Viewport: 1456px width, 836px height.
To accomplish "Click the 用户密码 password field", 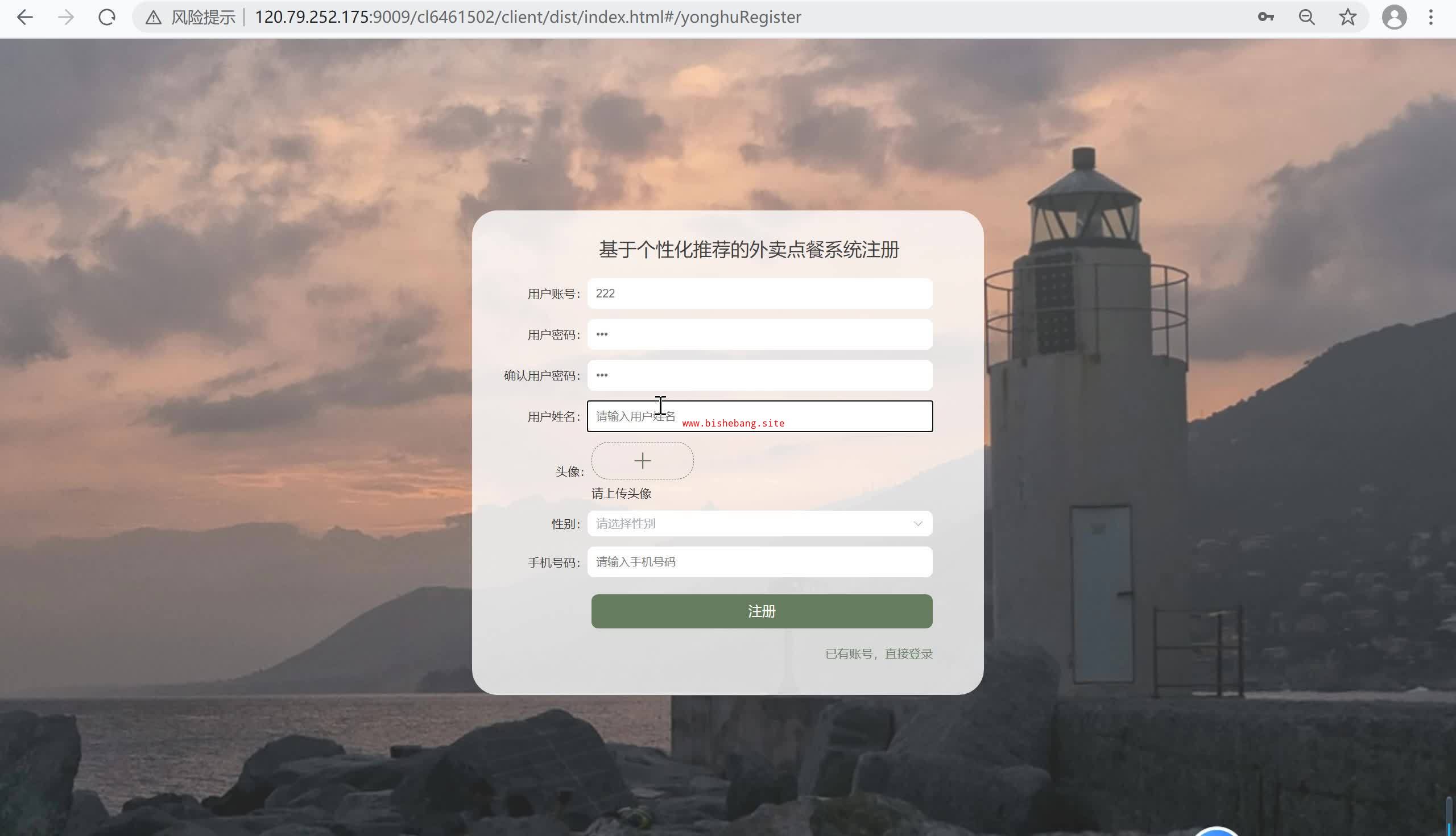I will coord(759,335).
